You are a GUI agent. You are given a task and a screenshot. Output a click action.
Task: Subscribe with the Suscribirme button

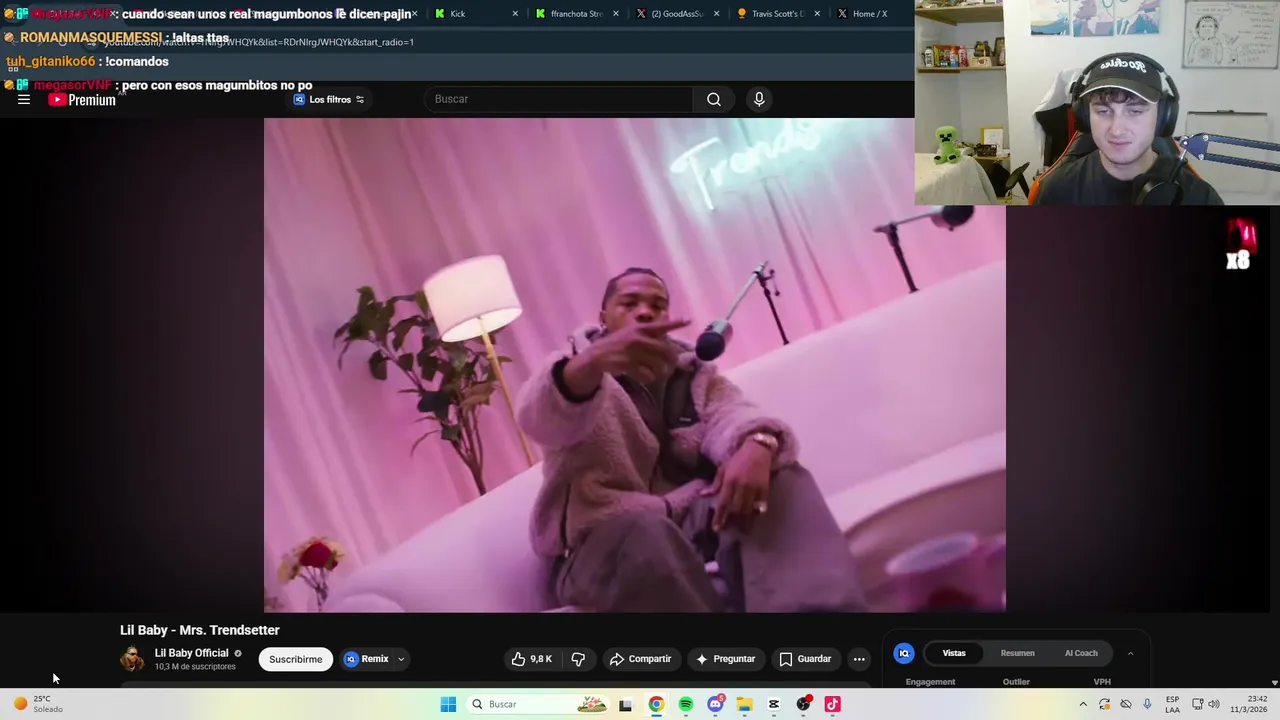coord(296,659)
